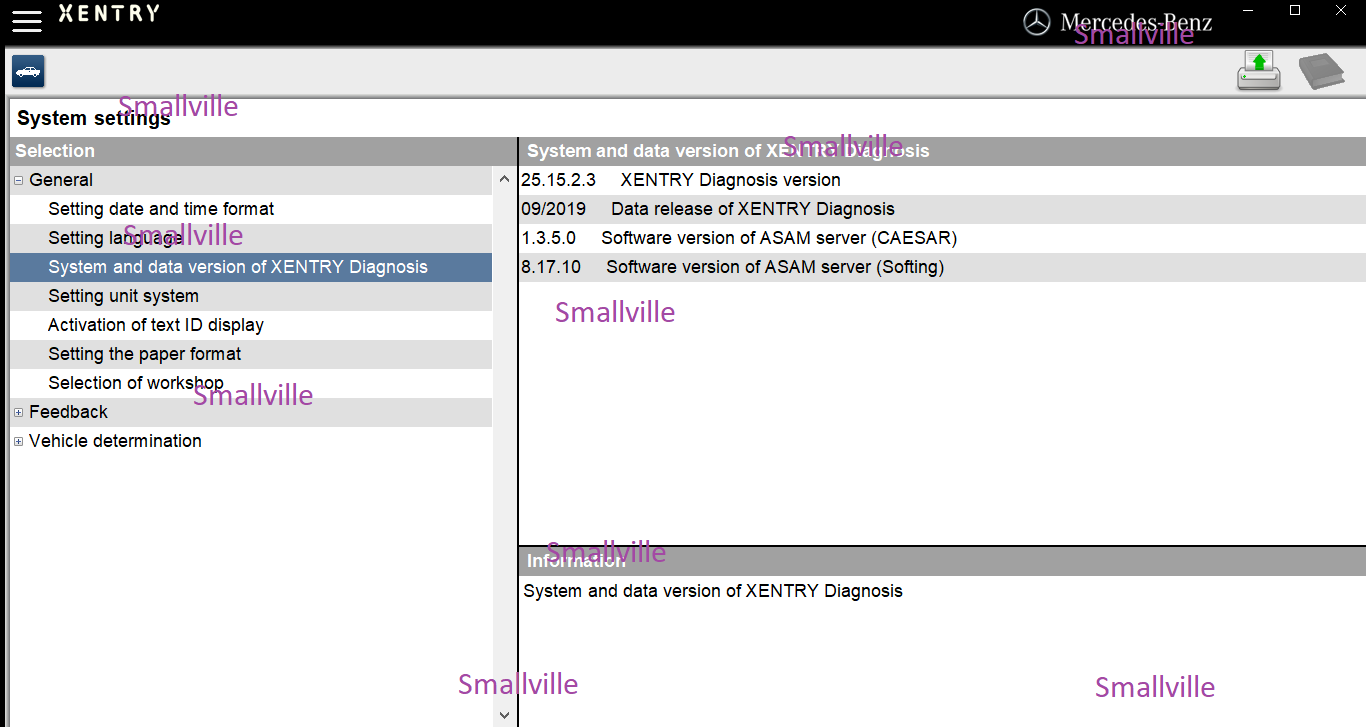
Task: Select Activation of text ID display
Action: click(x=251, y=325)
